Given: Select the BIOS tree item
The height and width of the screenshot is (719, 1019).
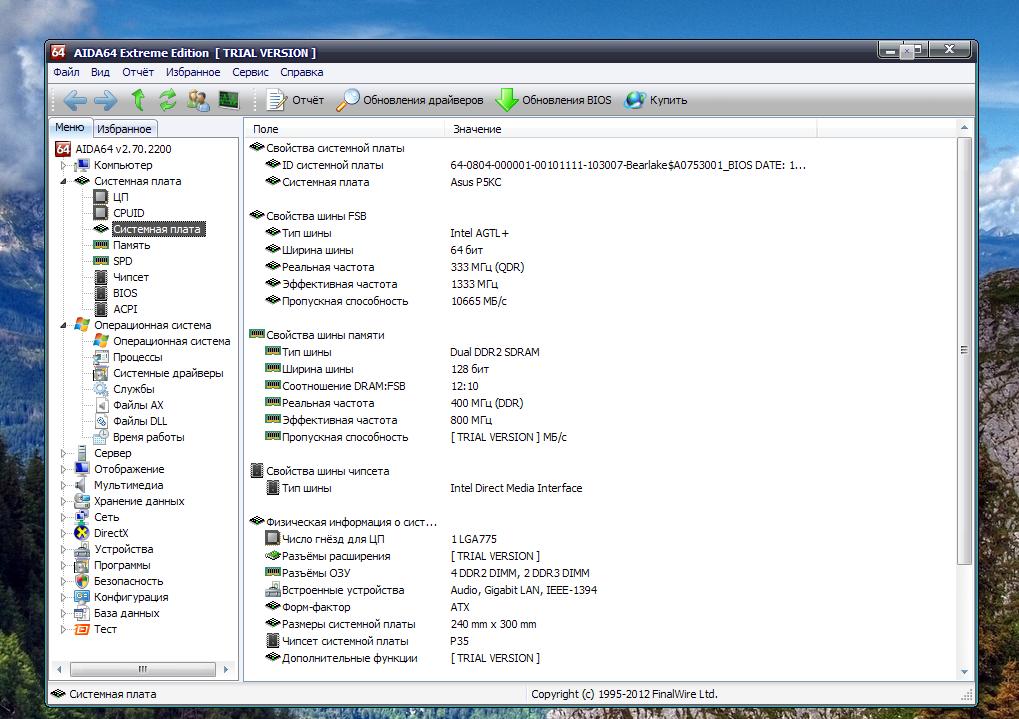Looking at the screenshot, I should click(125, 293).
